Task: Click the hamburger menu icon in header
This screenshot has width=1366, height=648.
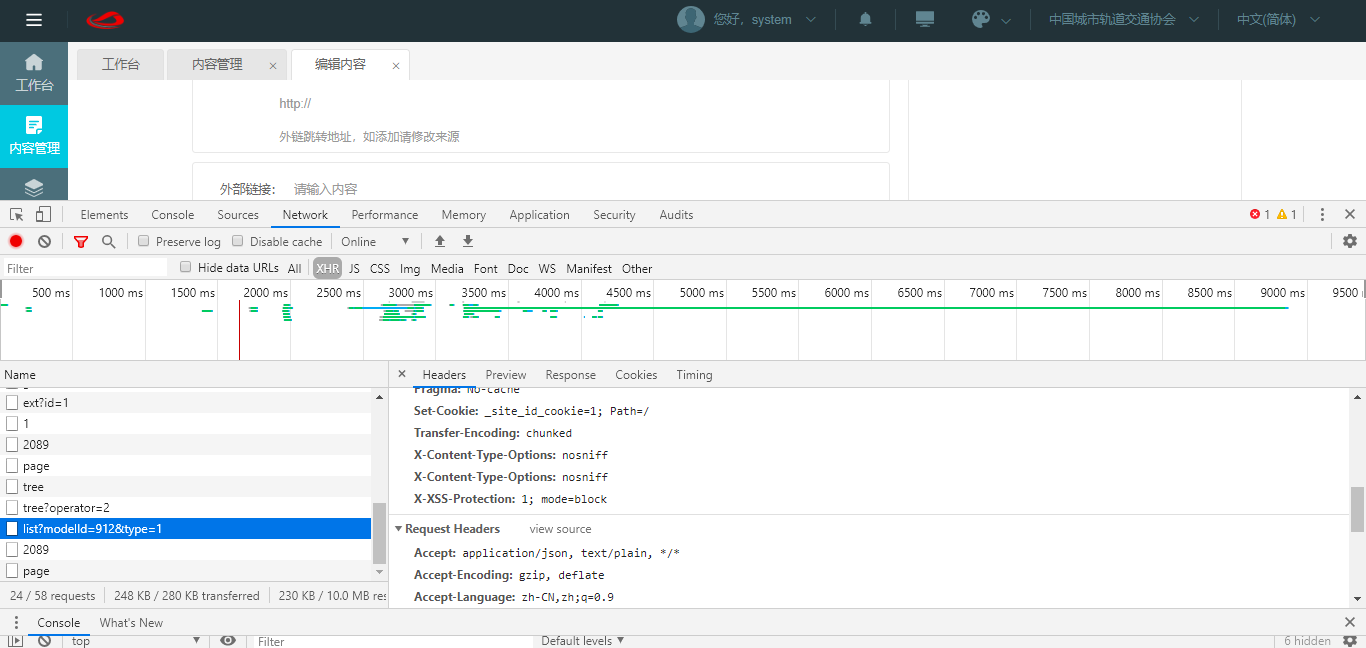Action: tap(34, 20)
